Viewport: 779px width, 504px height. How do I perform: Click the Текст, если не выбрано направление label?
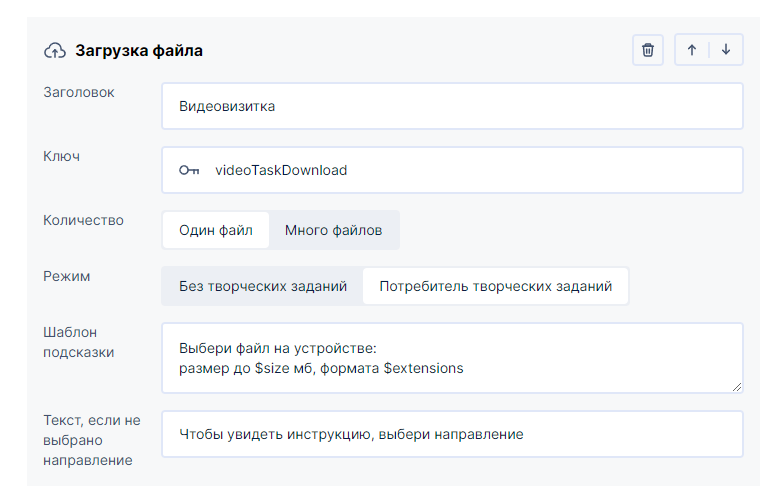pyautogui.click(x=92, y=440)
